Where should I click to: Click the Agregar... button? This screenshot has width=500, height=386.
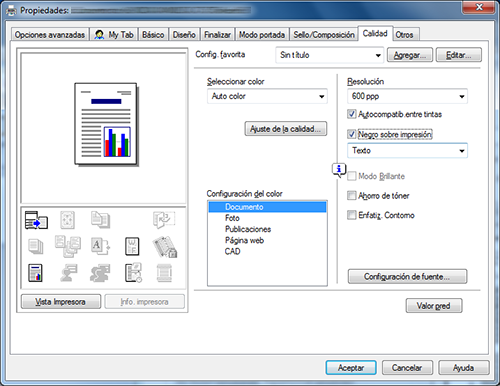pyautogui.click(x=410, y=55)
